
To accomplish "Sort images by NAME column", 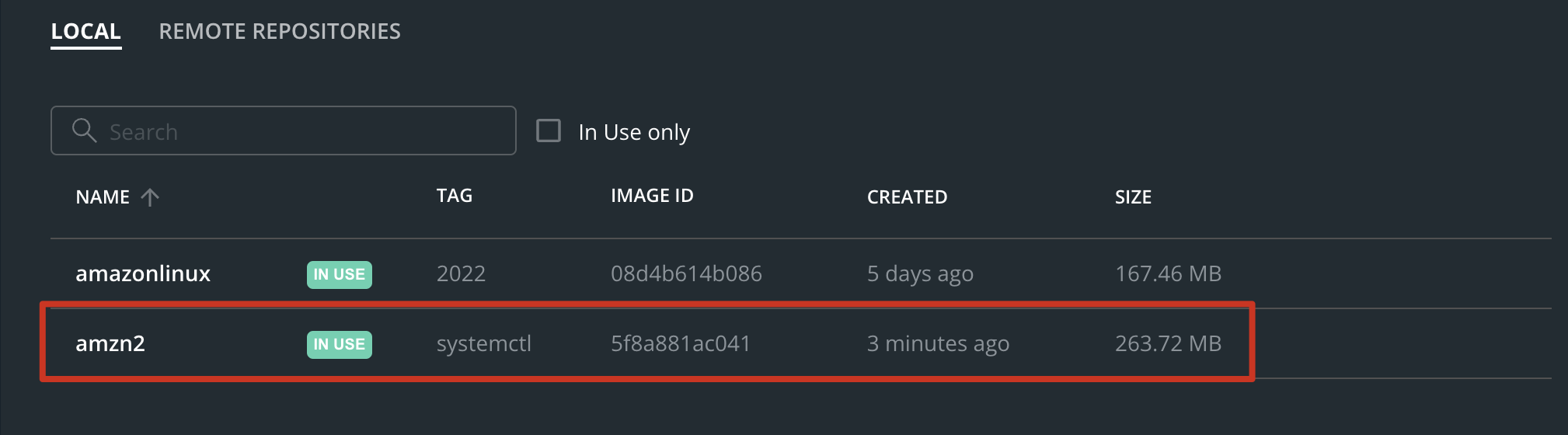I will [x=103, y=197].
